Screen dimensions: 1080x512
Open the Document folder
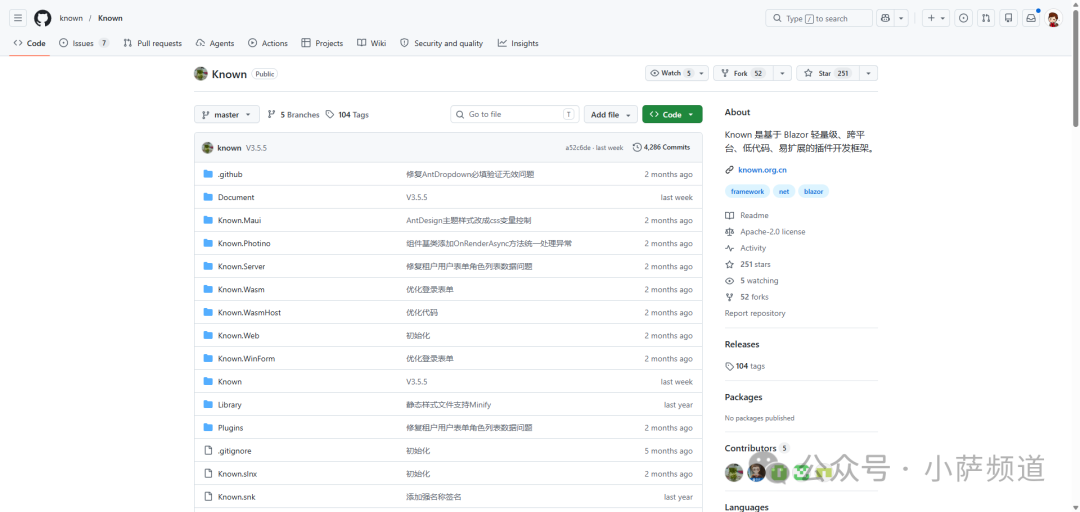[x=236, y=197]
